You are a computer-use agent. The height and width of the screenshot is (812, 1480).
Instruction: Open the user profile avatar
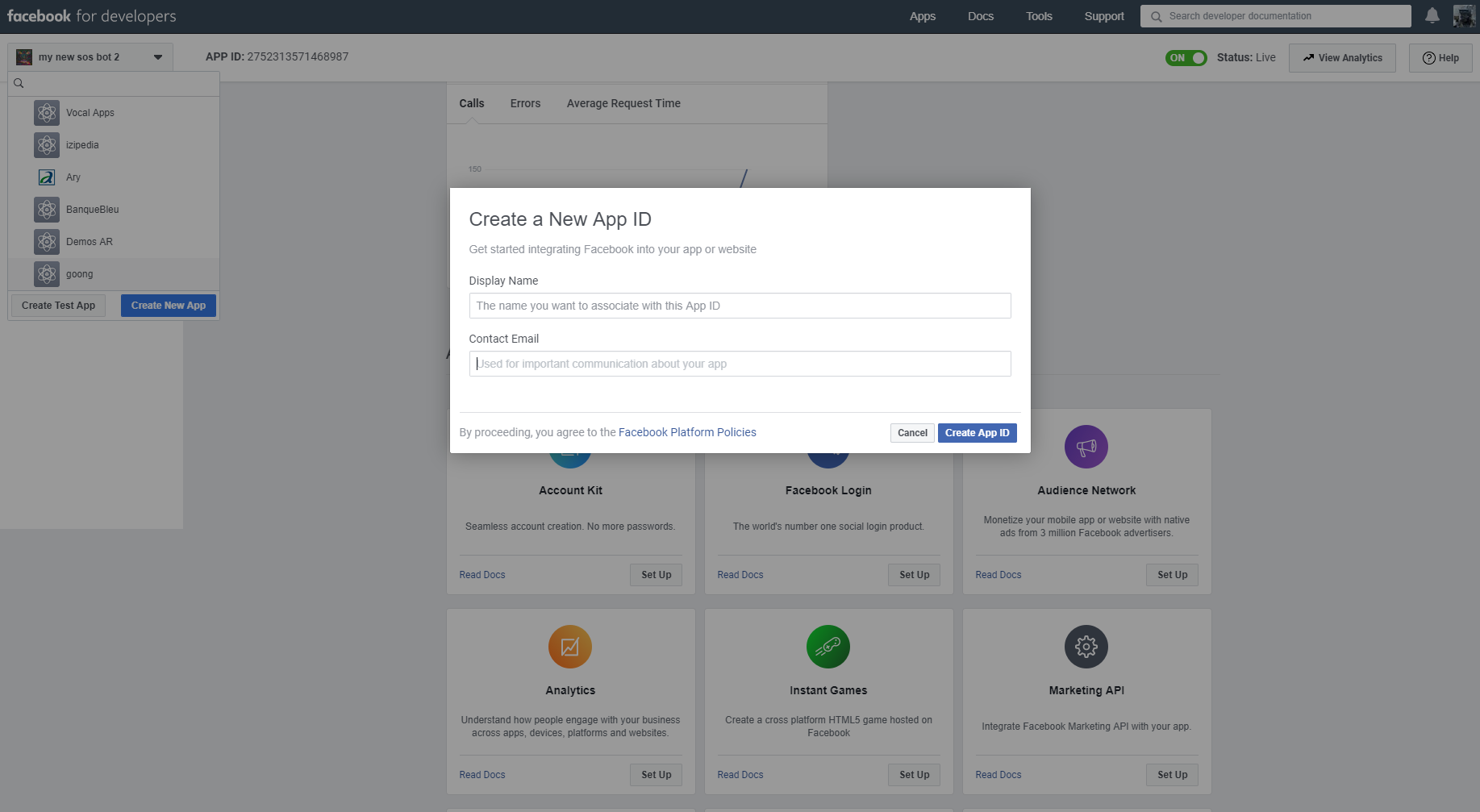pyautogui.click(x=1464, y=15)
